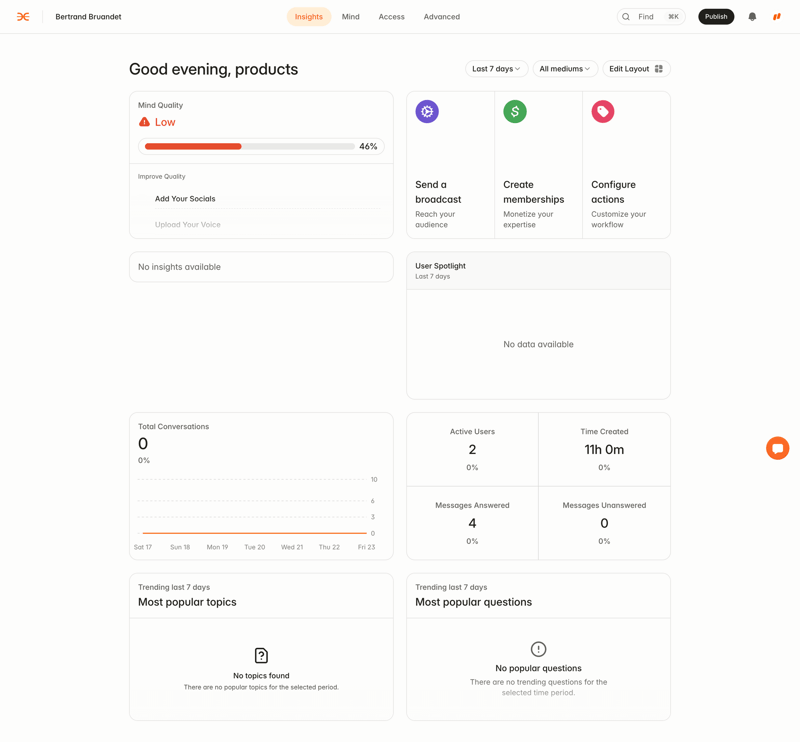Click the green dollar memberships icon
Screen dimensions: 800x742
point(515,112)
